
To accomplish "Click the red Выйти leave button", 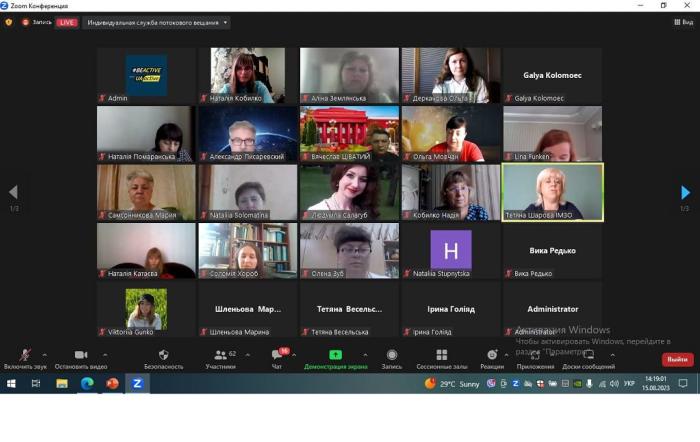I will point(677,359).
